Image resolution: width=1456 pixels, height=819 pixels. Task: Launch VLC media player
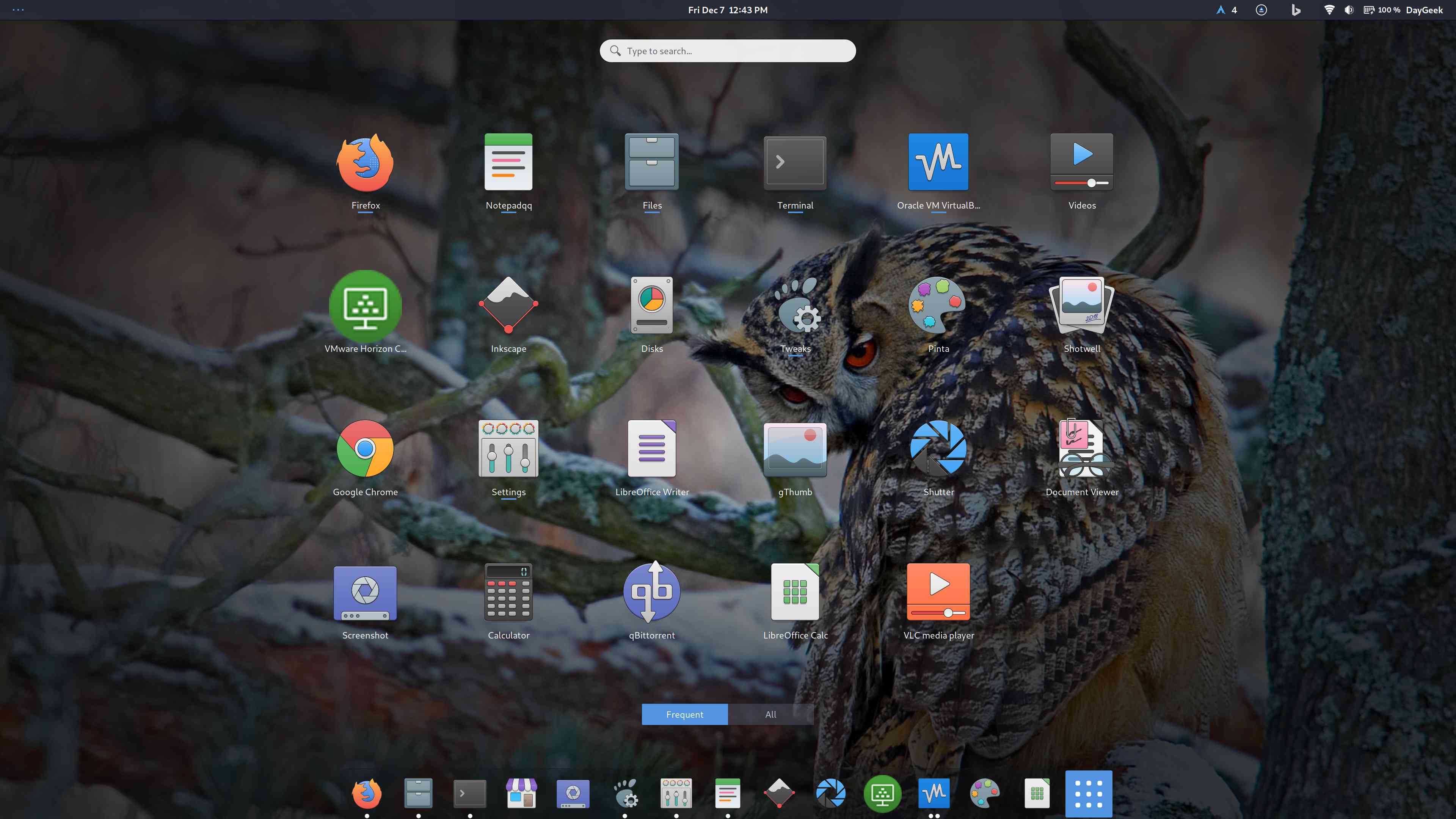click(938, 601)
